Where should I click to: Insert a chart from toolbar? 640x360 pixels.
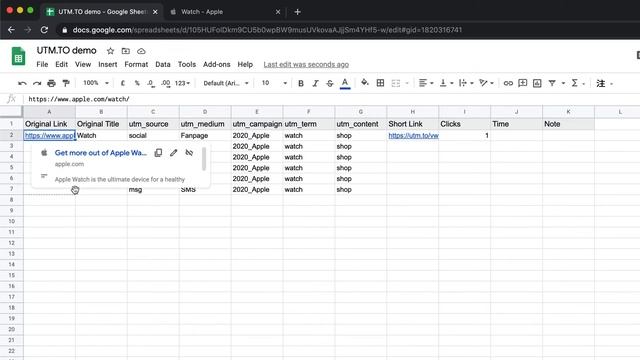(x=537, y=83)
